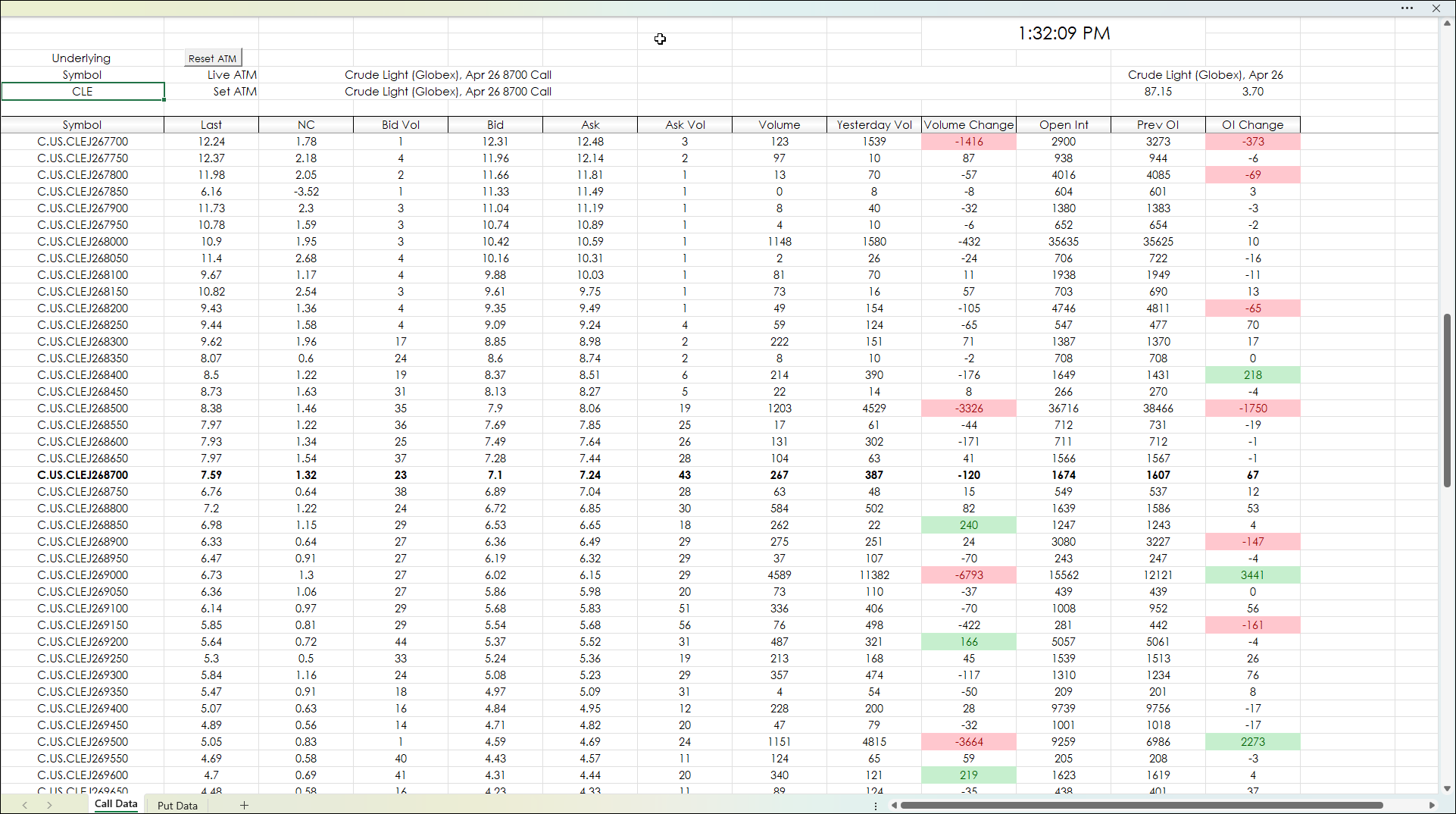Click the add new sheet plus icon
1456x814 pixels.
pos(244,805)
